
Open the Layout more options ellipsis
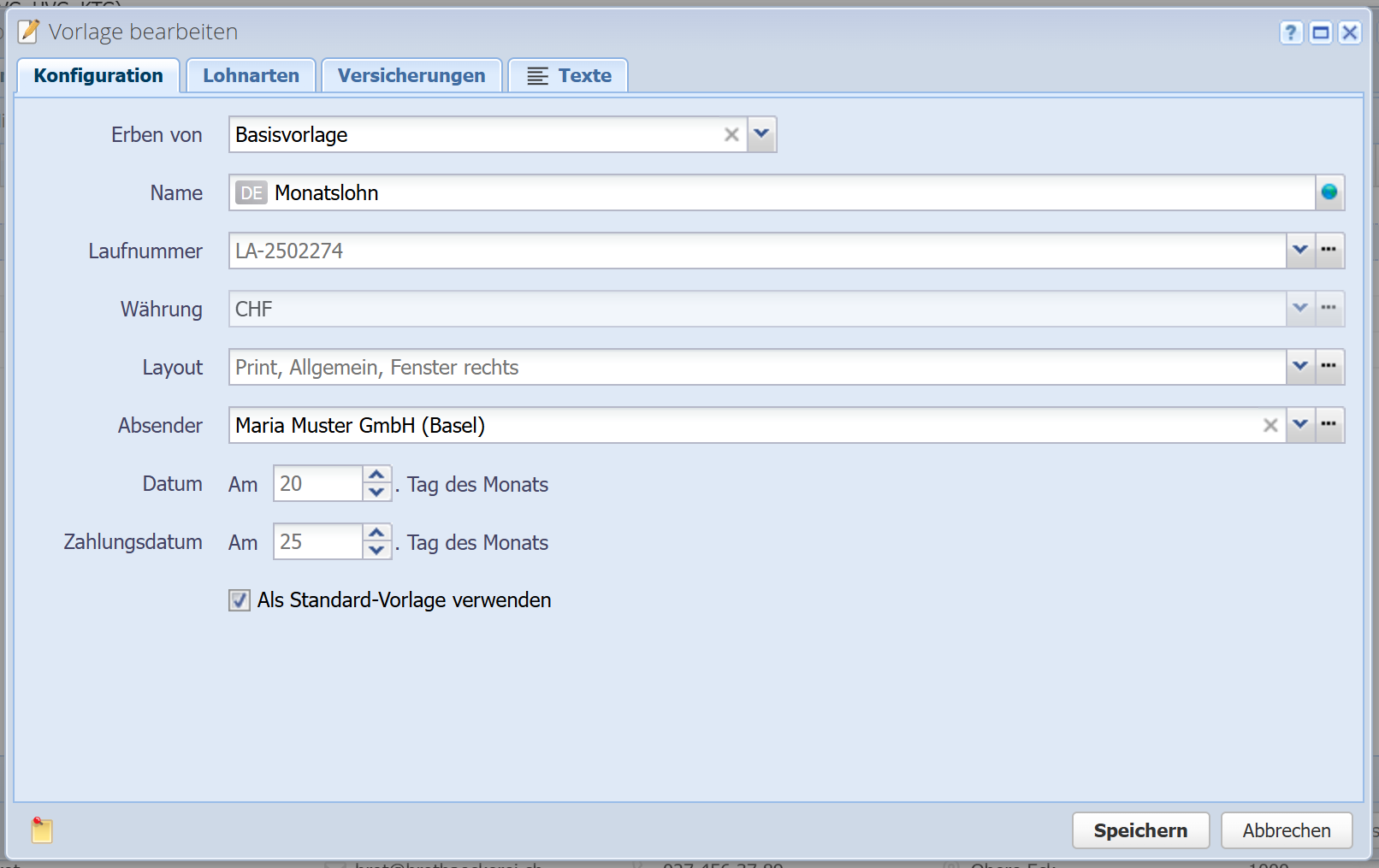click(x=1329, y=367)
